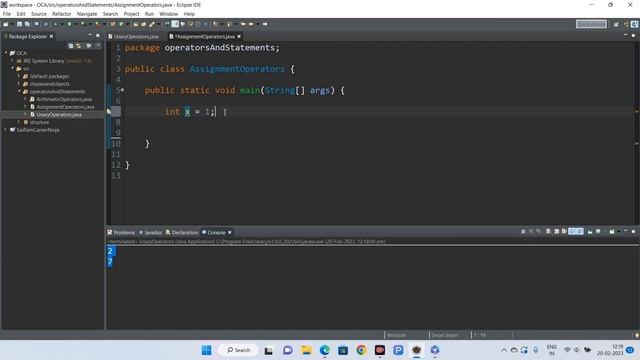The height and width of the screenshot is (360, 640).
Task: Expand the (default package) node
Action: pos(19,76)
